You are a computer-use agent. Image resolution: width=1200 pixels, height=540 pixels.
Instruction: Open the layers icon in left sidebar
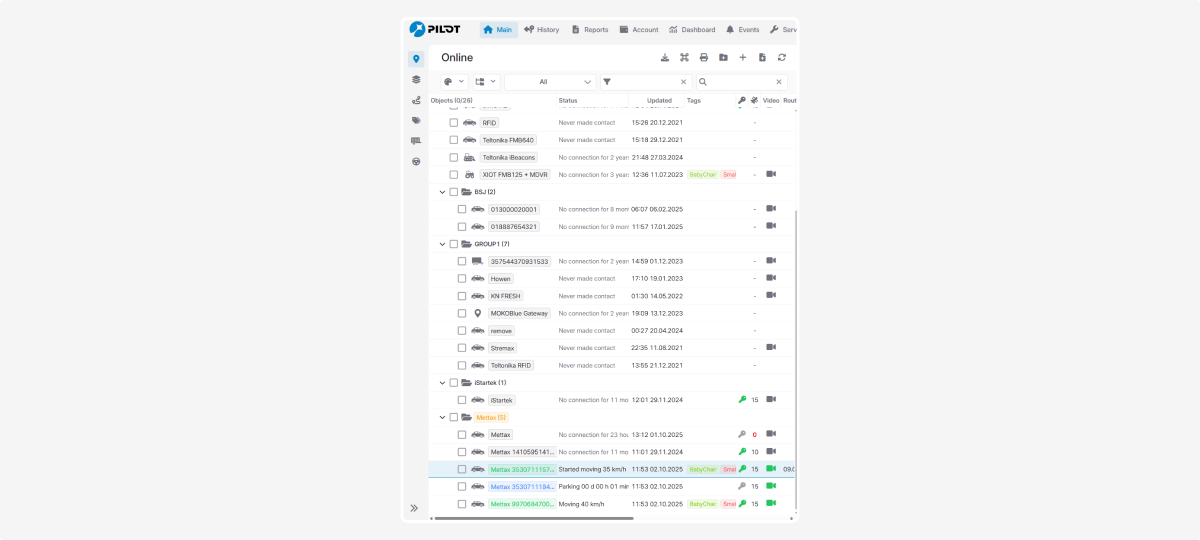[416, 79]
